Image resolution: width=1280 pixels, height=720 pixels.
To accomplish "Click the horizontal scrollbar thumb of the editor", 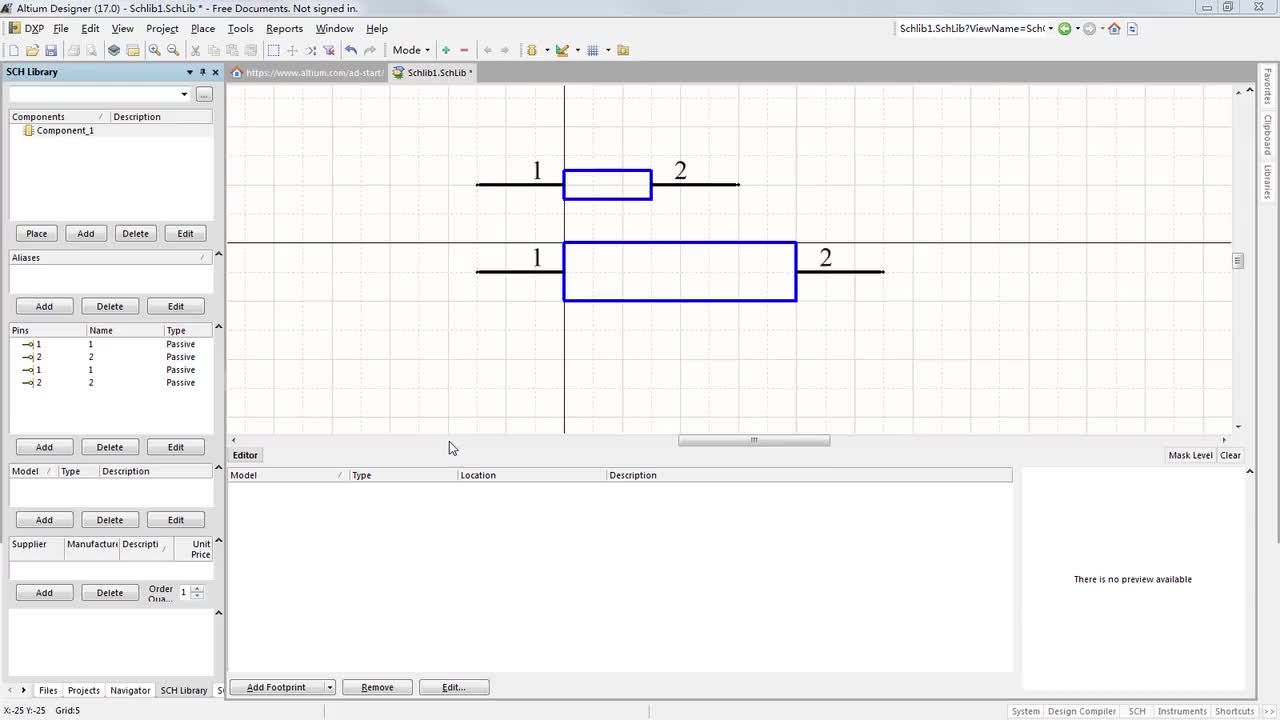I will coord(754,440).
